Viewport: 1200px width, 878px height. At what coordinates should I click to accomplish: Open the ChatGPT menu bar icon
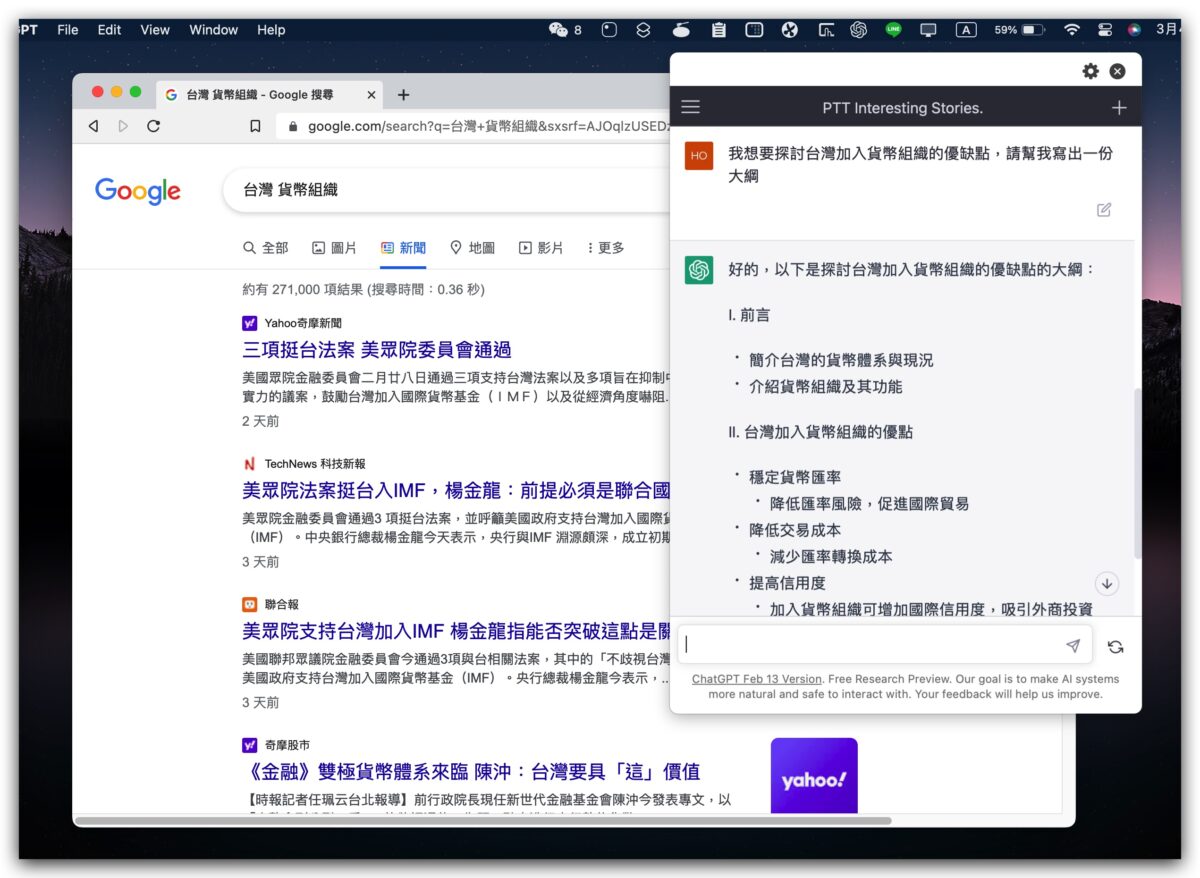[858, 30]
